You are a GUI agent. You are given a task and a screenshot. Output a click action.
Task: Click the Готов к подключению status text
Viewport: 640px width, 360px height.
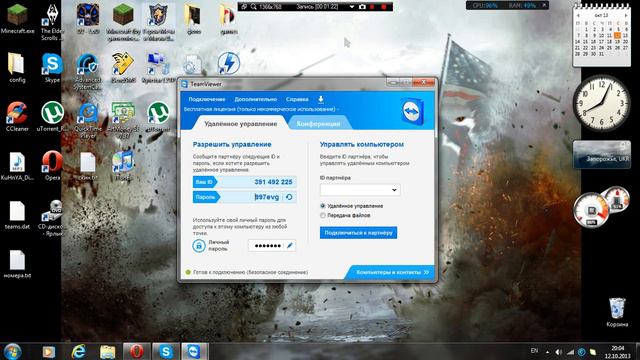[x=251, y=272]
